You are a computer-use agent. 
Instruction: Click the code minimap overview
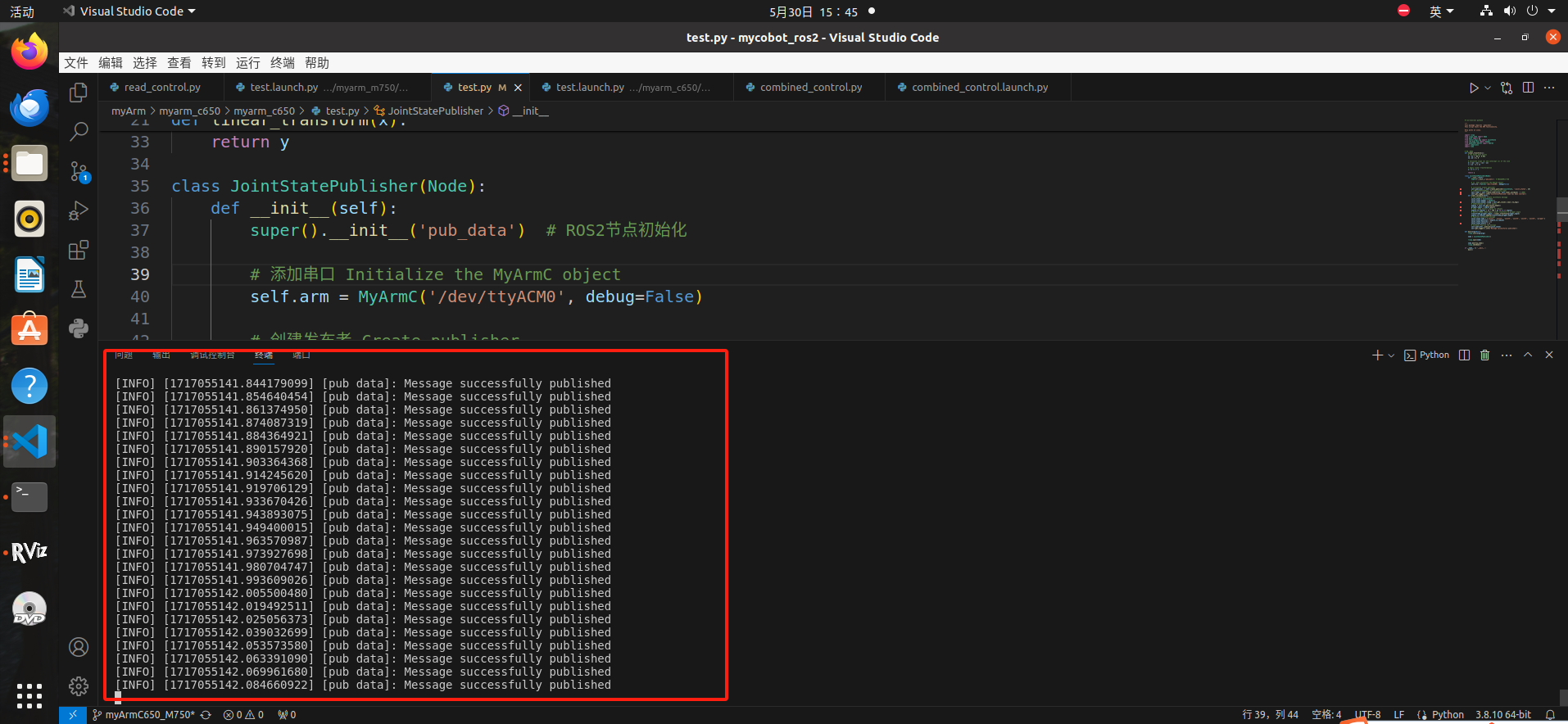point(1507,184)
